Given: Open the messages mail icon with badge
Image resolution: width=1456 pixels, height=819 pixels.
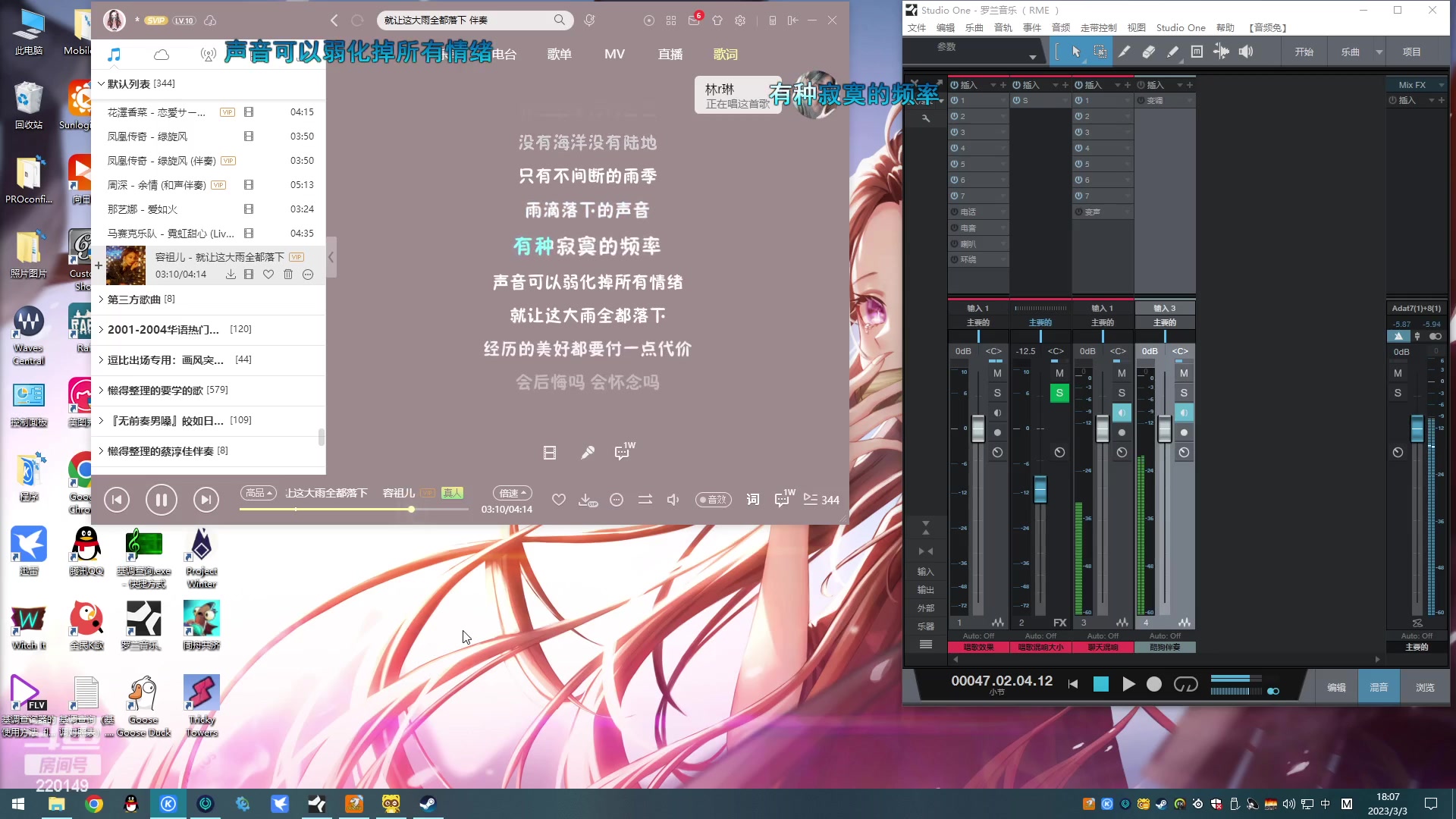Looking at the screenshot, I should click(695, 20).
